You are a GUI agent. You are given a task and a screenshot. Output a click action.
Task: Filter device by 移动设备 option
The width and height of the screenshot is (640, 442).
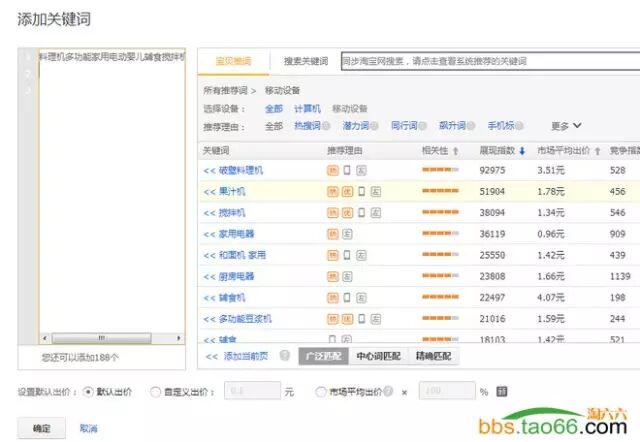pyautogui.click(x=349, y=109)
